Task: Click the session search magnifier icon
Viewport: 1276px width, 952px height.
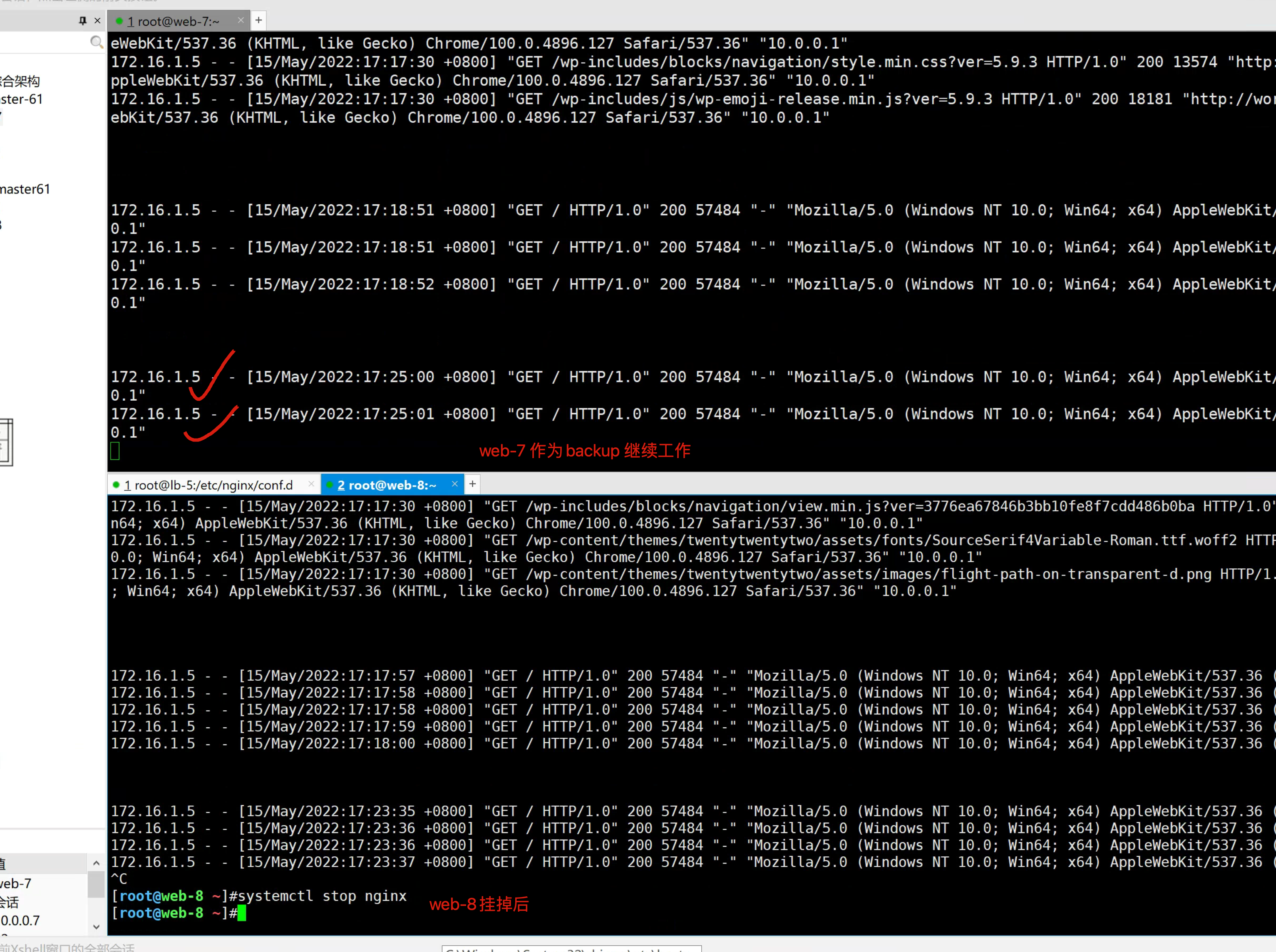Action: [x=96, y=42]
